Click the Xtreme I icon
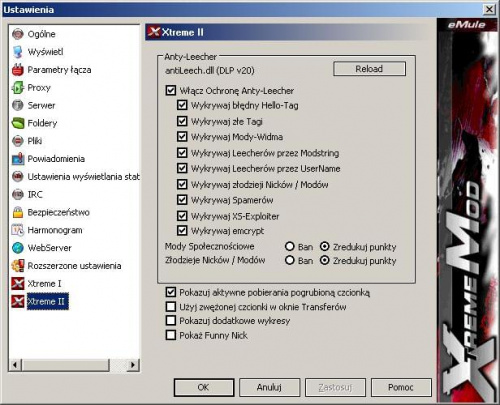The width and height of the screenshot is (500, 405). (x=18, y=284)
